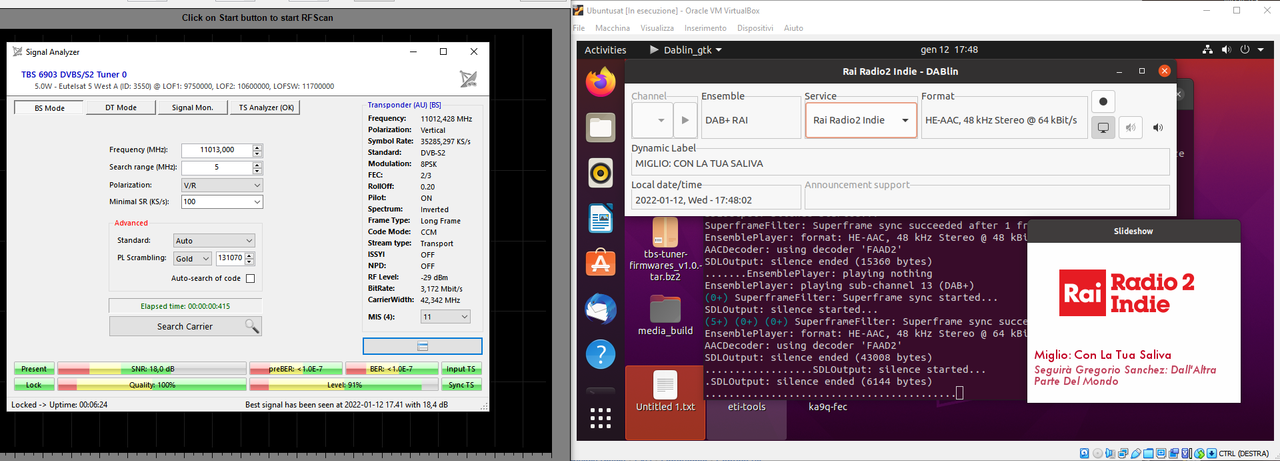Switch to the DT Mode tab

click(121, 107)
